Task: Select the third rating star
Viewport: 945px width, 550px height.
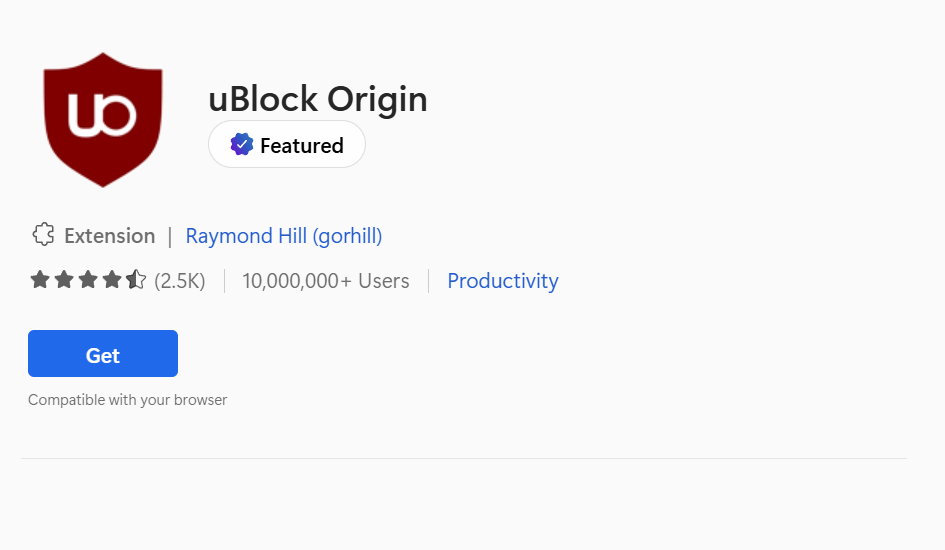Action: point(88,280)
